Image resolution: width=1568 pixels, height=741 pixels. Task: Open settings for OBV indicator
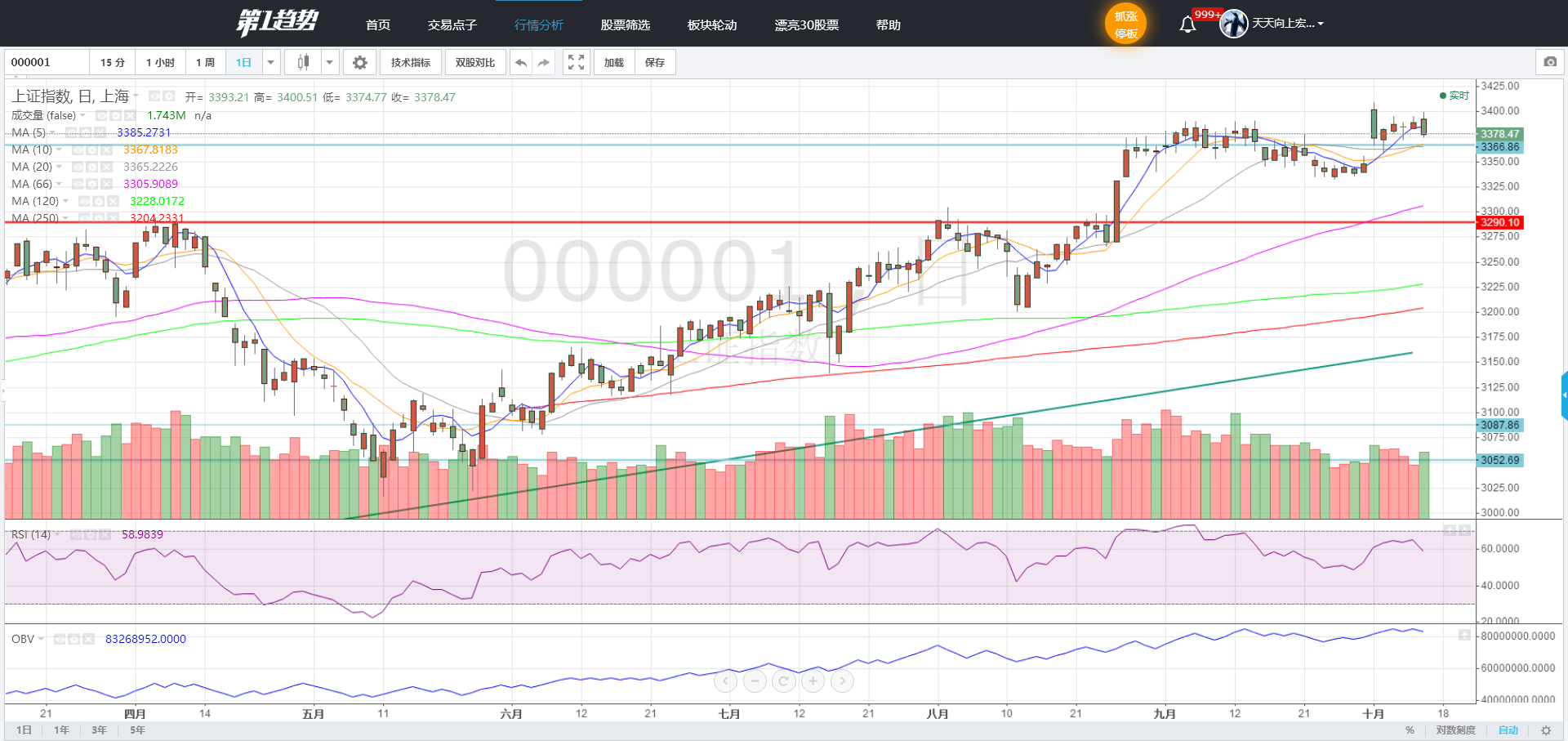pyautogui.click(x=74, y=639)
